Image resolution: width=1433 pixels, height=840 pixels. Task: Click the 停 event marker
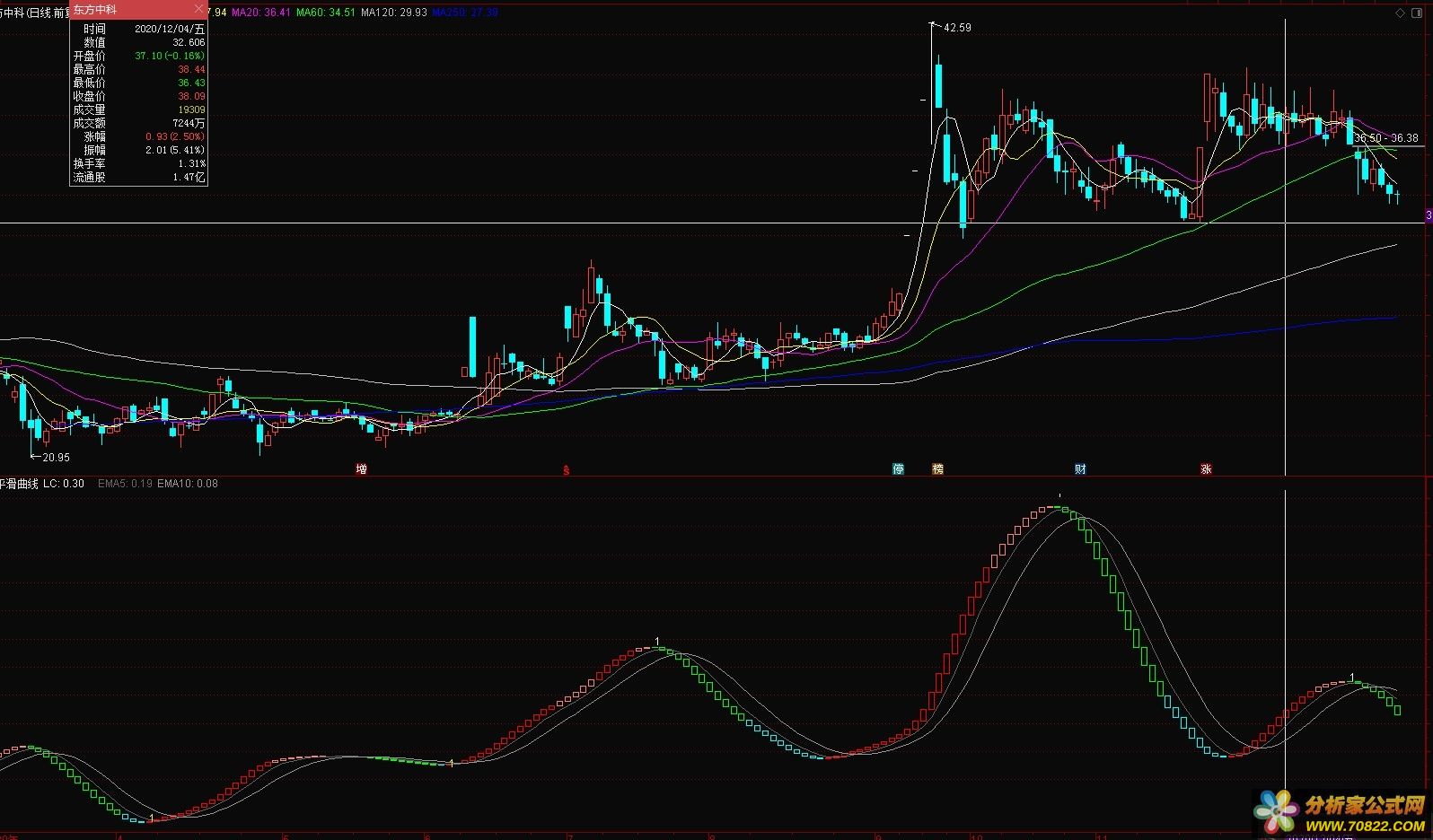[x=898, y=468]
